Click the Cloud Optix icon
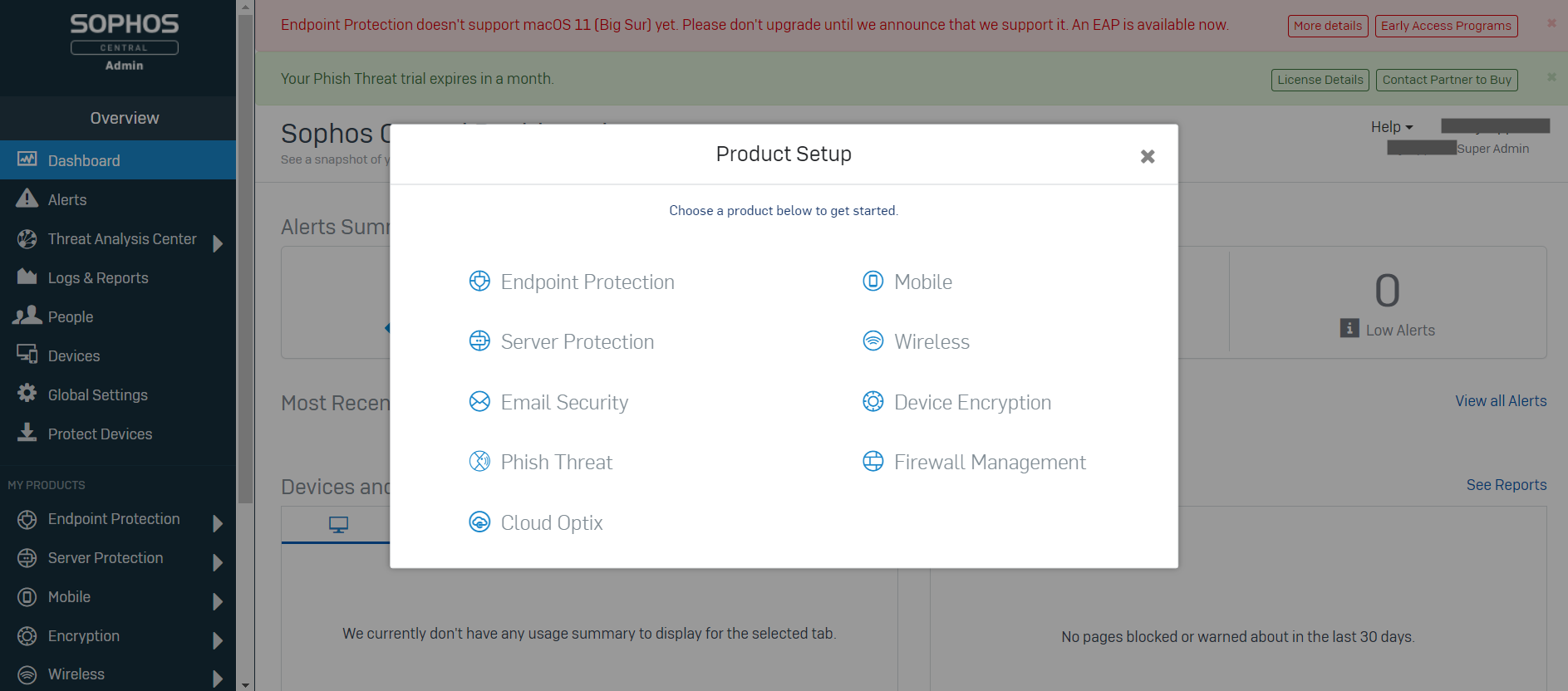The image size is (1568, 691). pos(479,522)
